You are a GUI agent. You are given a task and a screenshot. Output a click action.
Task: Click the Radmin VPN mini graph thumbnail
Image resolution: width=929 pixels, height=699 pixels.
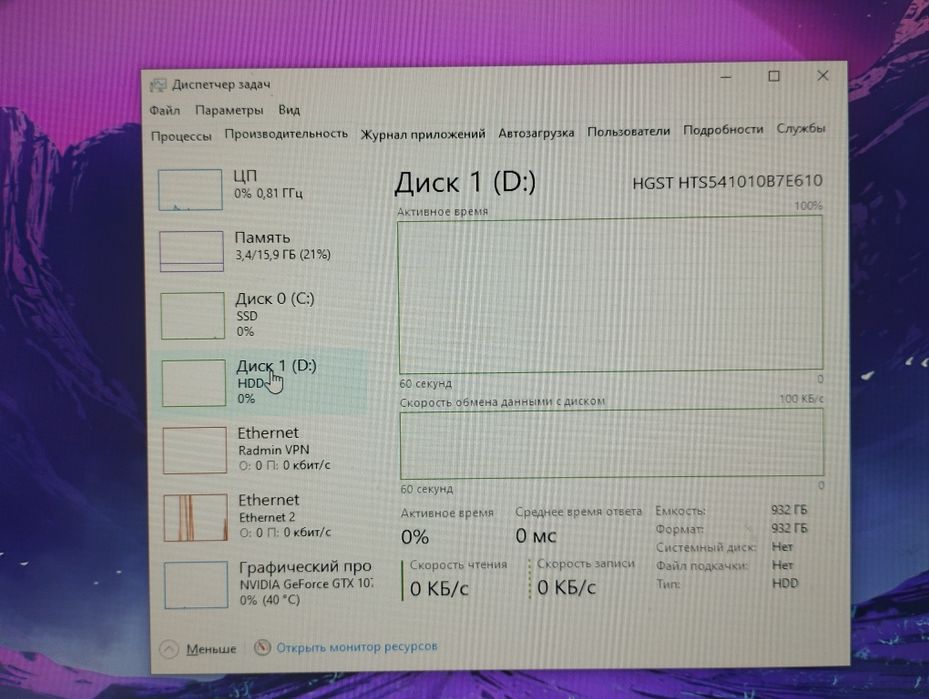click(x=194, y=450)
